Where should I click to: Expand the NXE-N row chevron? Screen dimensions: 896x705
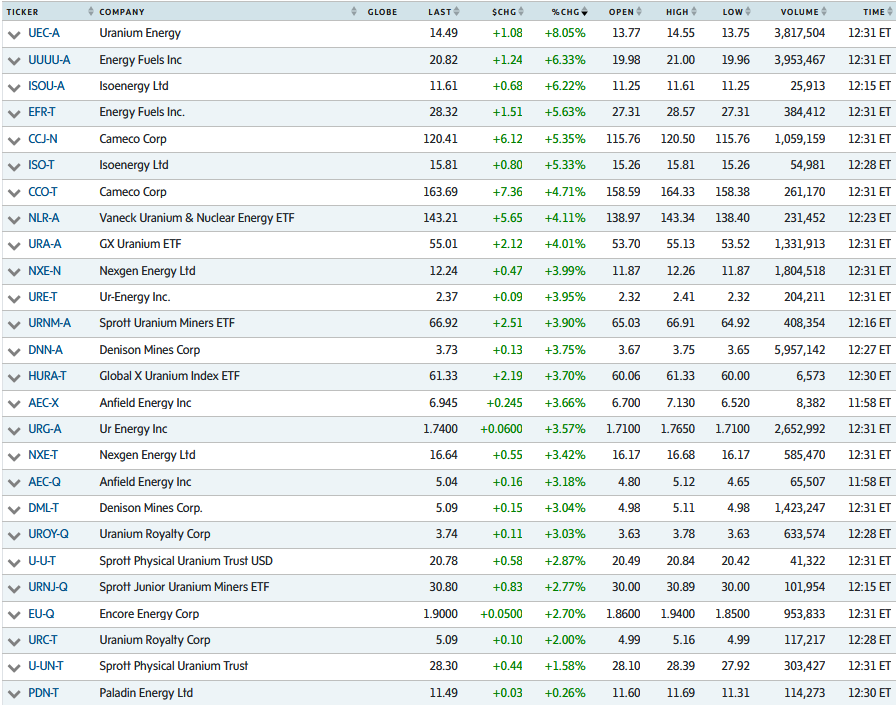14,272
